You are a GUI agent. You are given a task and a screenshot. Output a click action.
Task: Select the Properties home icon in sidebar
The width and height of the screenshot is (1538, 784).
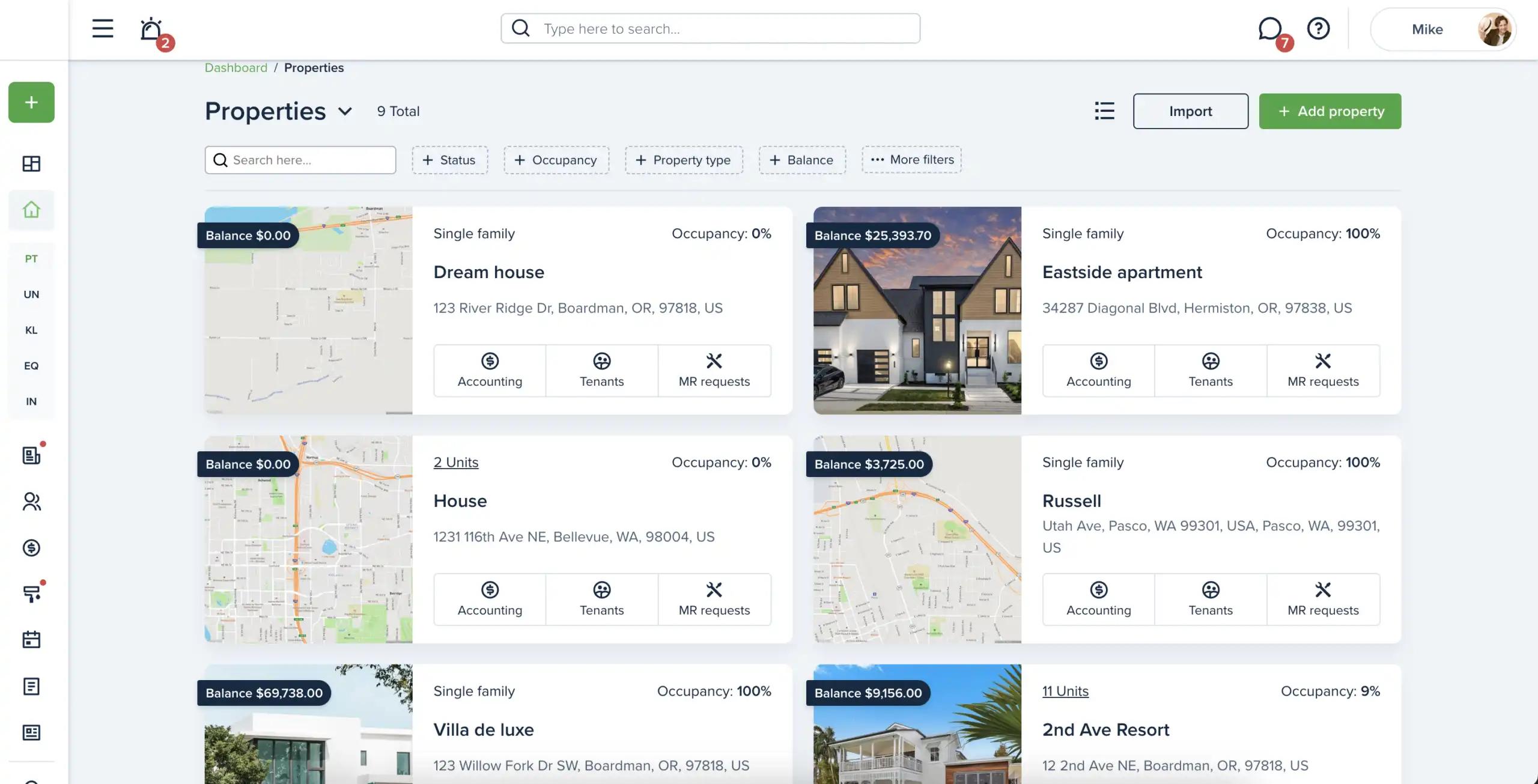click(31, 210)
